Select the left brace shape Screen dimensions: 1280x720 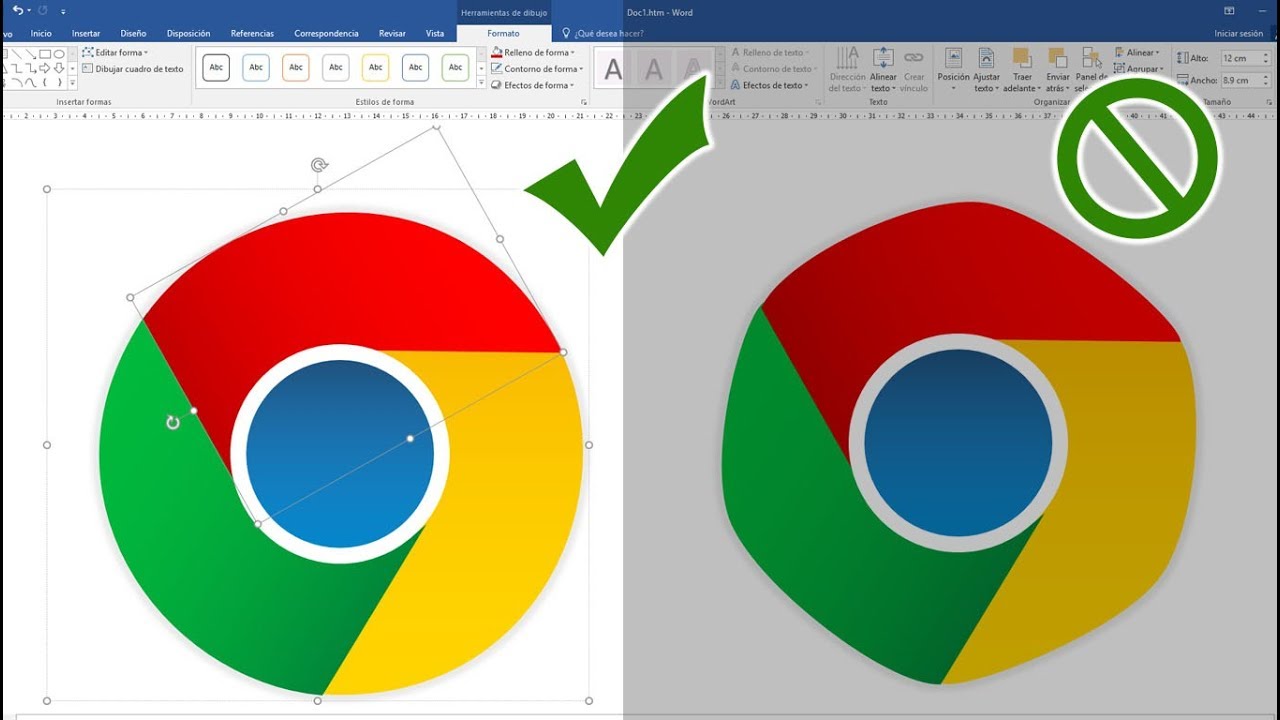click(x=45, y=82)
